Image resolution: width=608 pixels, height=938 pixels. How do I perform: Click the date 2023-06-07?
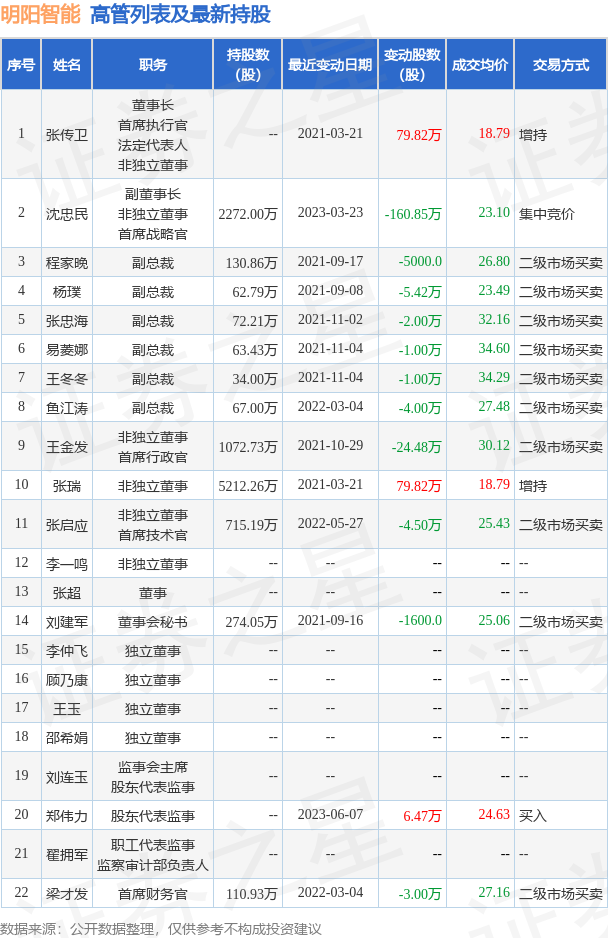330,815
